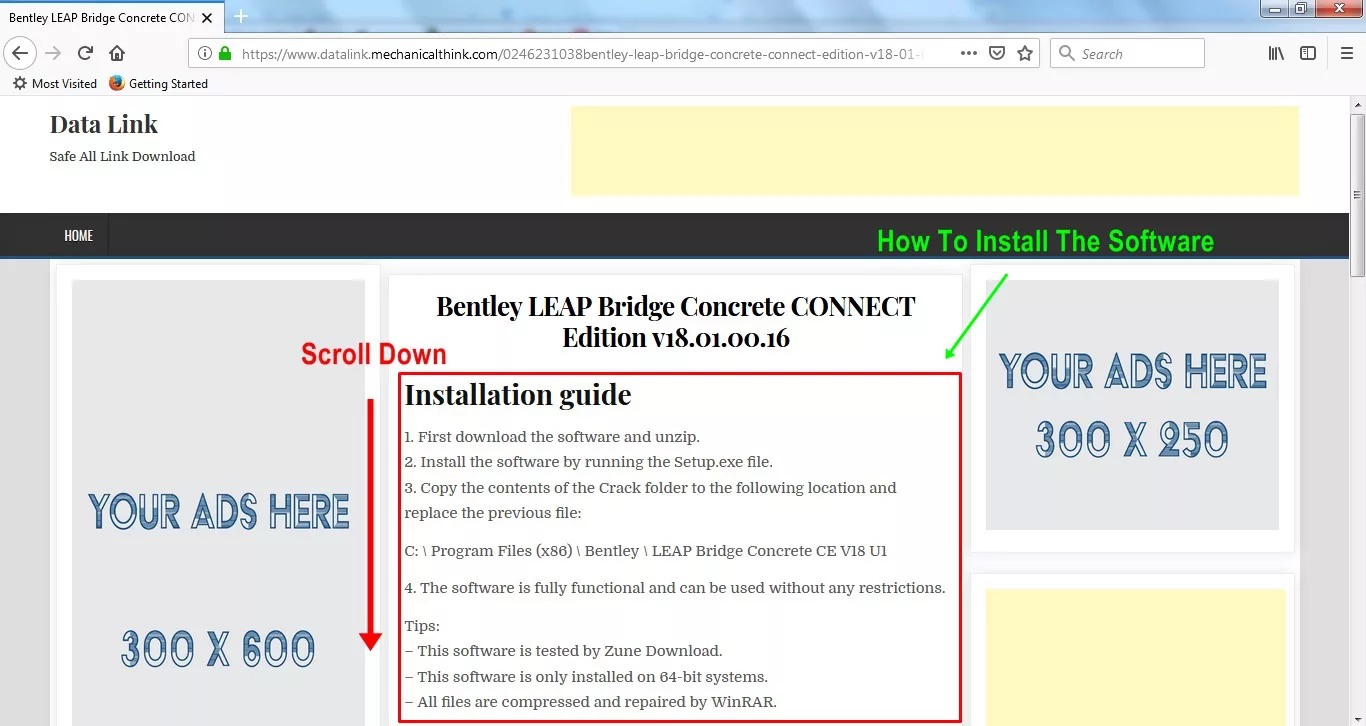Open the browser home page
Viewport: 1366px width, 726px height.
(117, 54)
